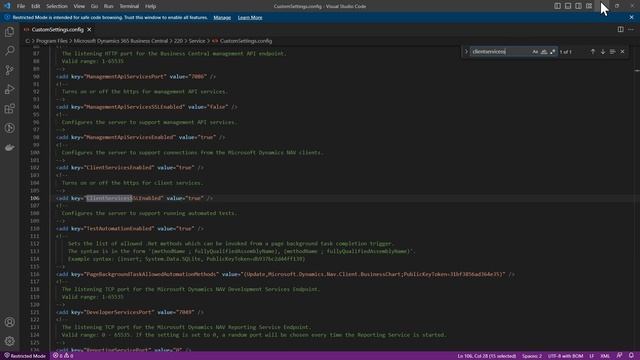Open the File menu

[x=21, y=6]
